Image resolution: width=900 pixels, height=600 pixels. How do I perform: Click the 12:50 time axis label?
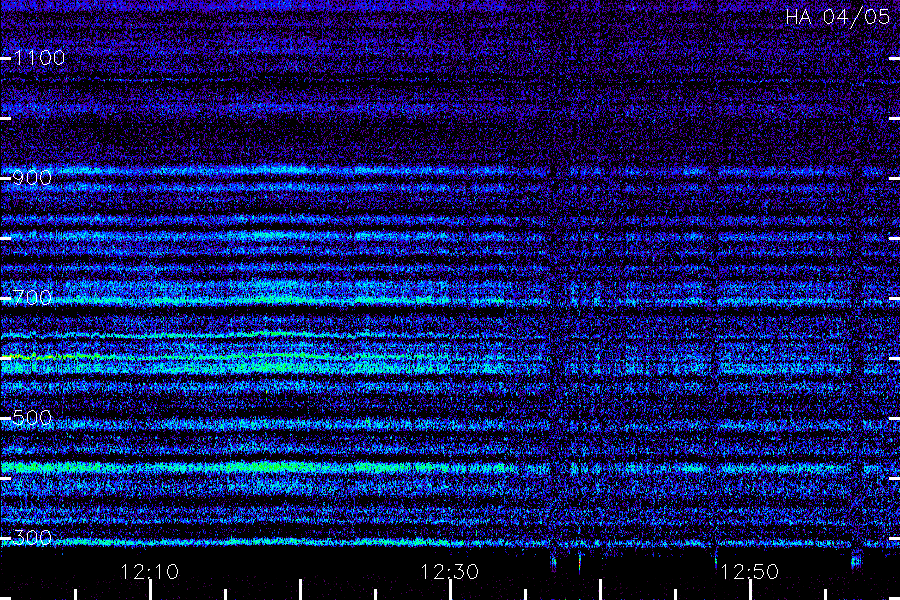pyautogui.click(x=749, y=571)
